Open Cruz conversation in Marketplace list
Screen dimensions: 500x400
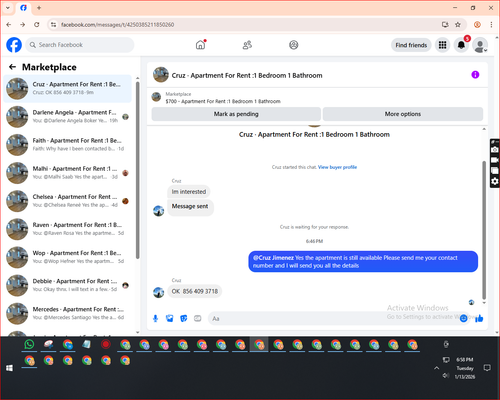[67, 88]
